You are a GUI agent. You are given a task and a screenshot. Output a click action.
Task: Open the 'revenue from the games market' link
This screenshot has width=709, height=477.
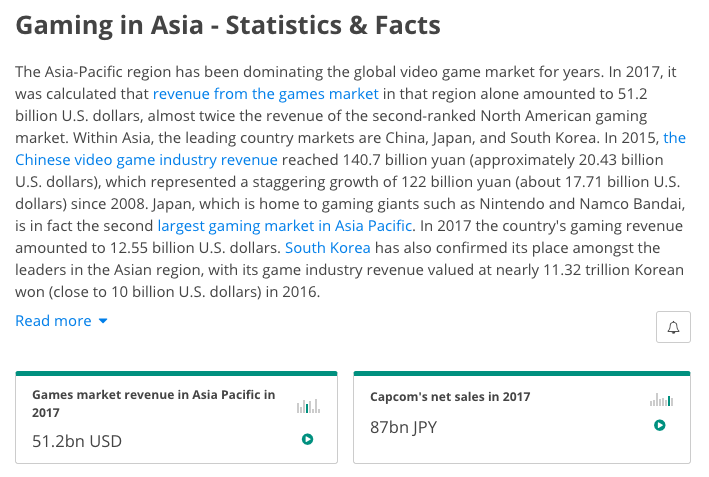tap(265, 94)
